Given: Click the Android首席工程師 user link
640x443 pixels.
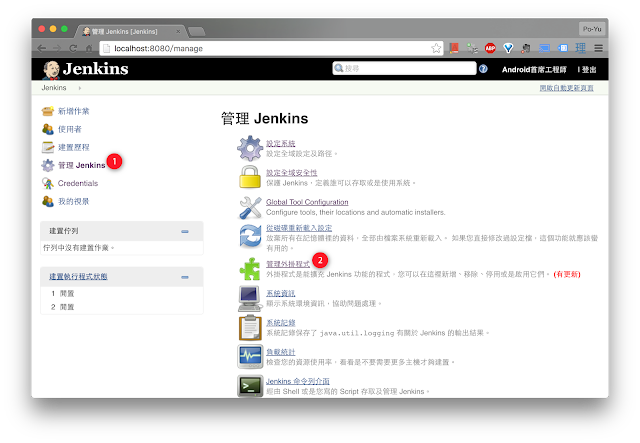Looking at the screenshot, I should (x=534, y=69).
